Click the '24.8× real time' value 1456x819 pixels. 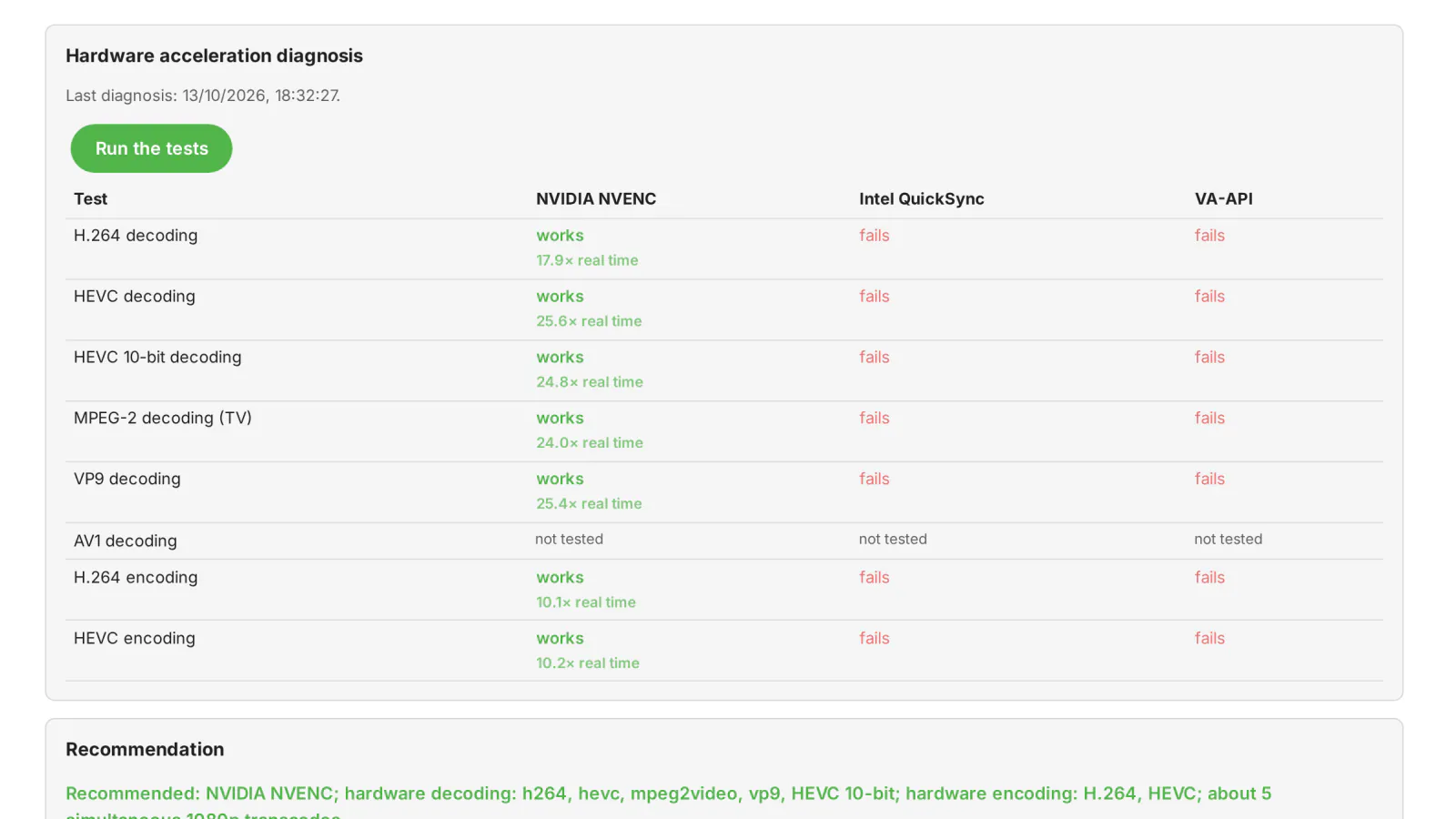pyautogui.click(x=590, y=382)
